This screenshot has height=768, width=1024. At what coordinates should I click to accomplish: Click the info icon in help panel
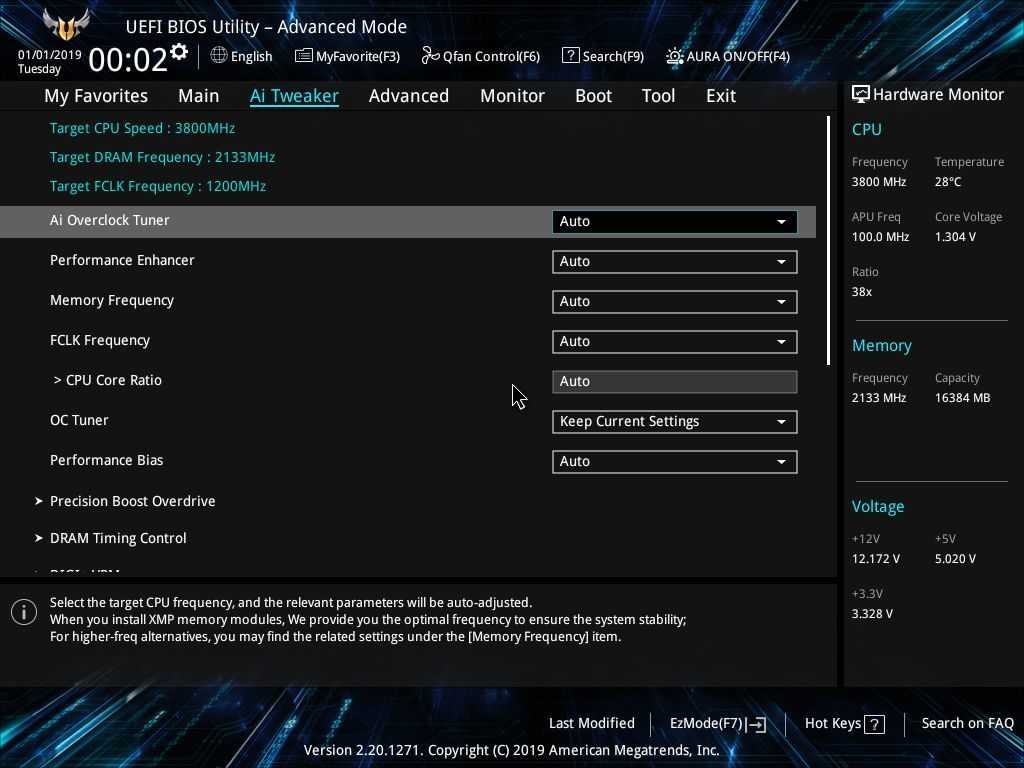tap(24, 612)
